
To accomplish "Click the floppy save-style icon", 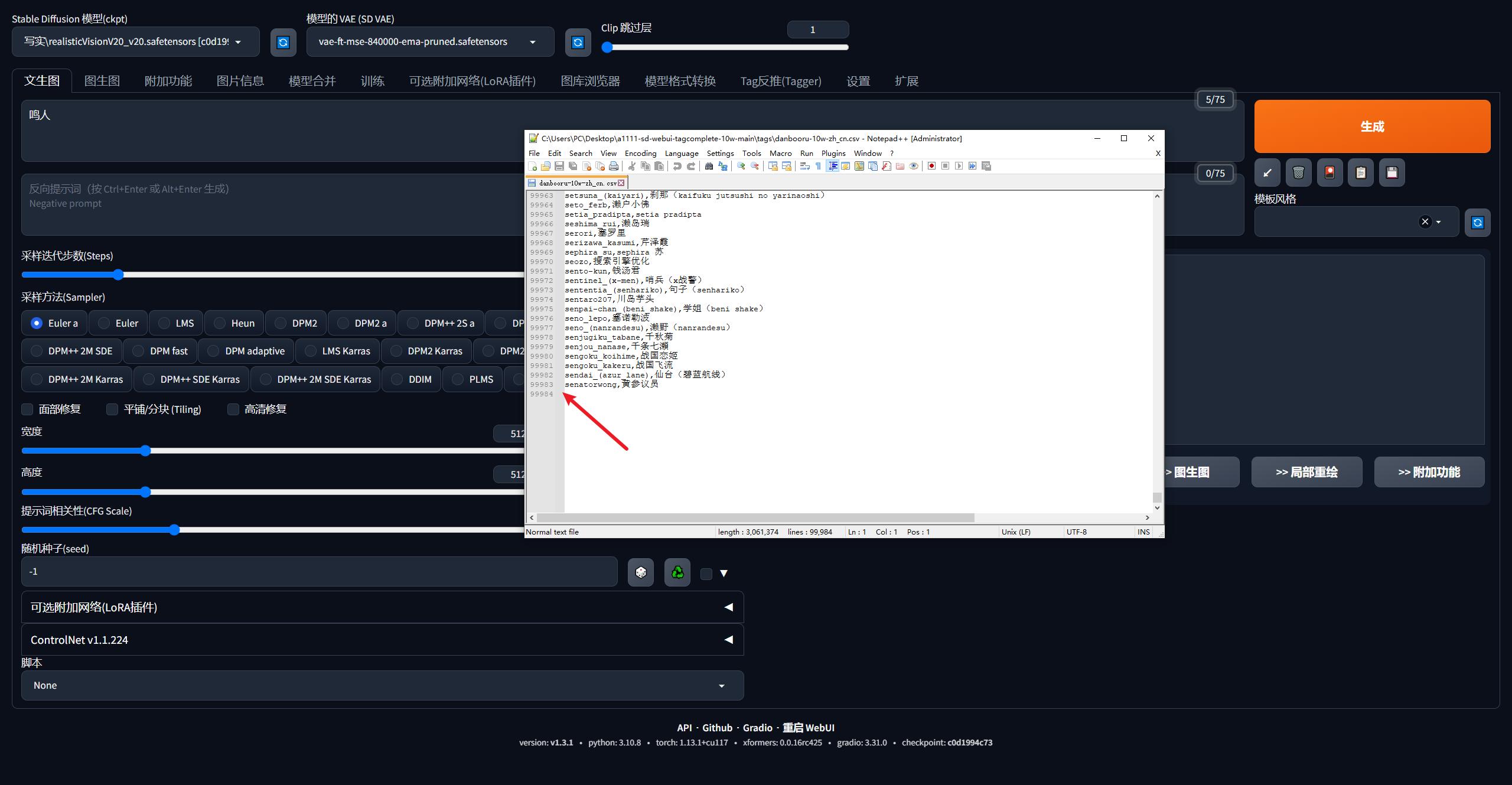I will point(1392,172).
